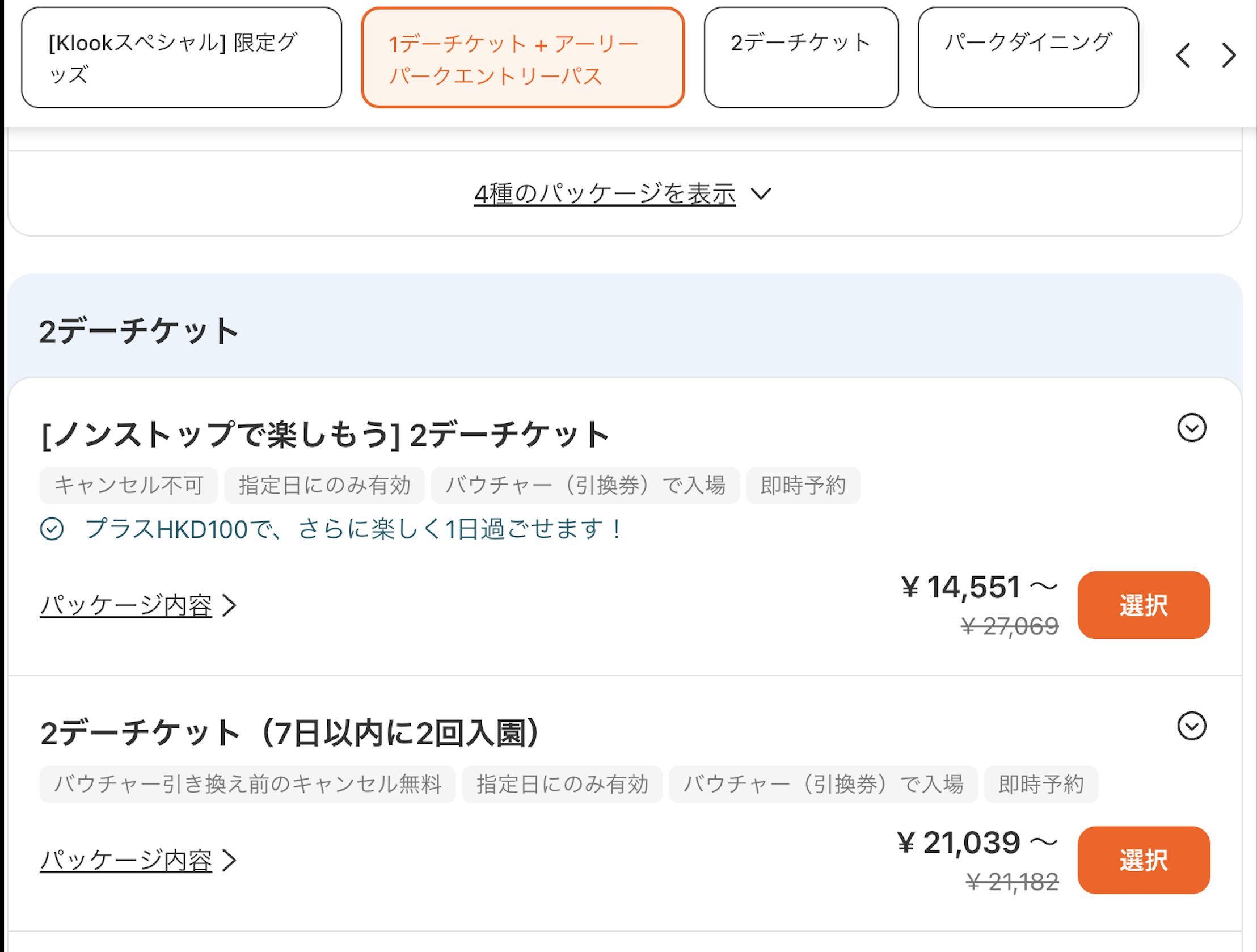Click the chevron arrow after ノンストップ パッケージ内容

click(x=229, y=605)
